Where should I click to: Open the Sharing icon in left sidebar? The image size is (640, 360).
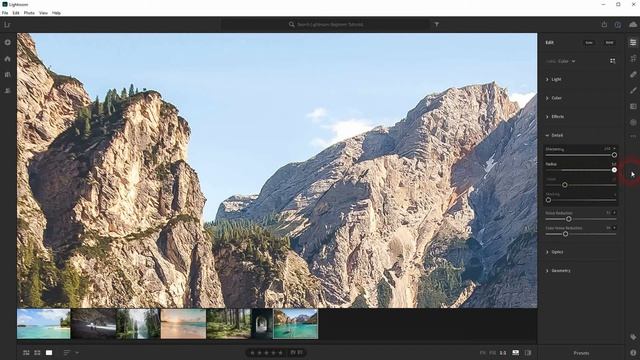click(7, 91)
